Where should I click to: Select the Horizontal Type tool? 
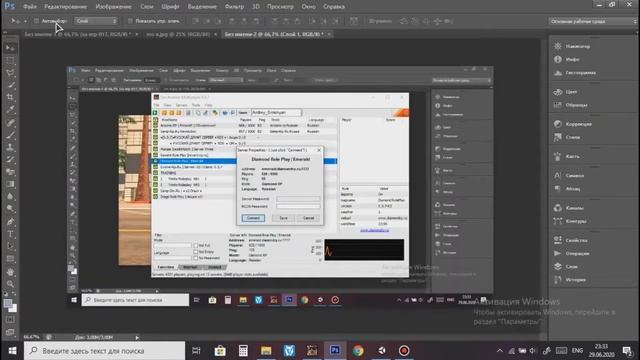(x=10, y=234)
